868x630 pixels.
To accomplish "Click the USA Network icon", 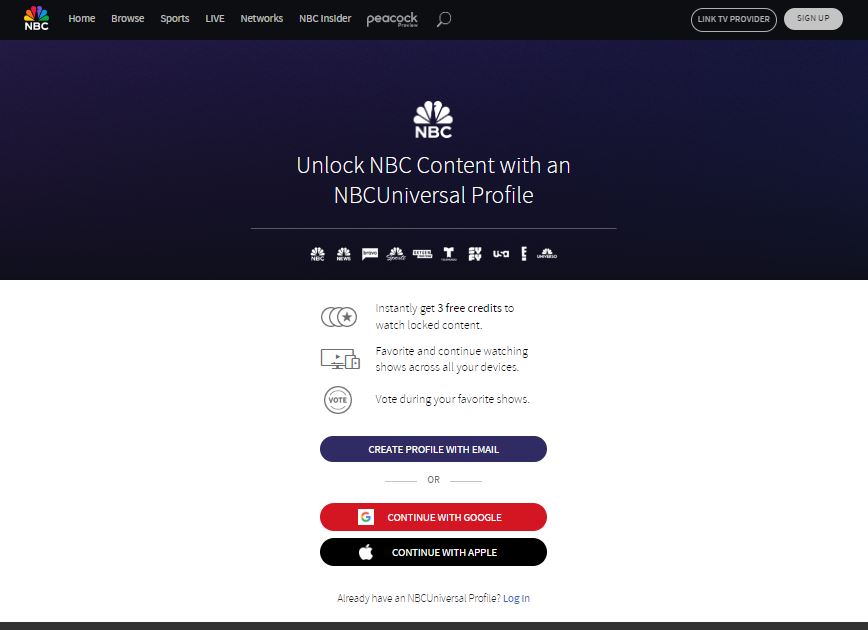I will [x=499, y=253].
